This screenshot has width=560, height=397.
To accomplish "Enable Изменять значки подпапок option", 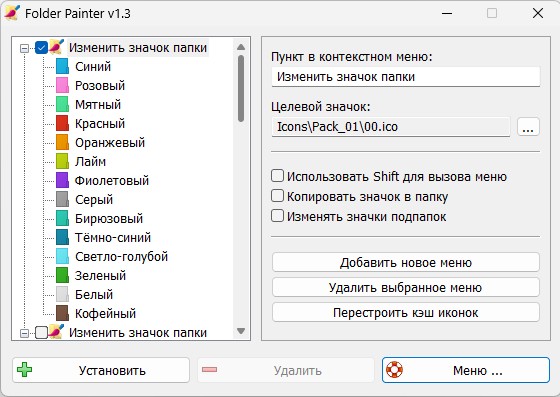I will tap(277, 216).
